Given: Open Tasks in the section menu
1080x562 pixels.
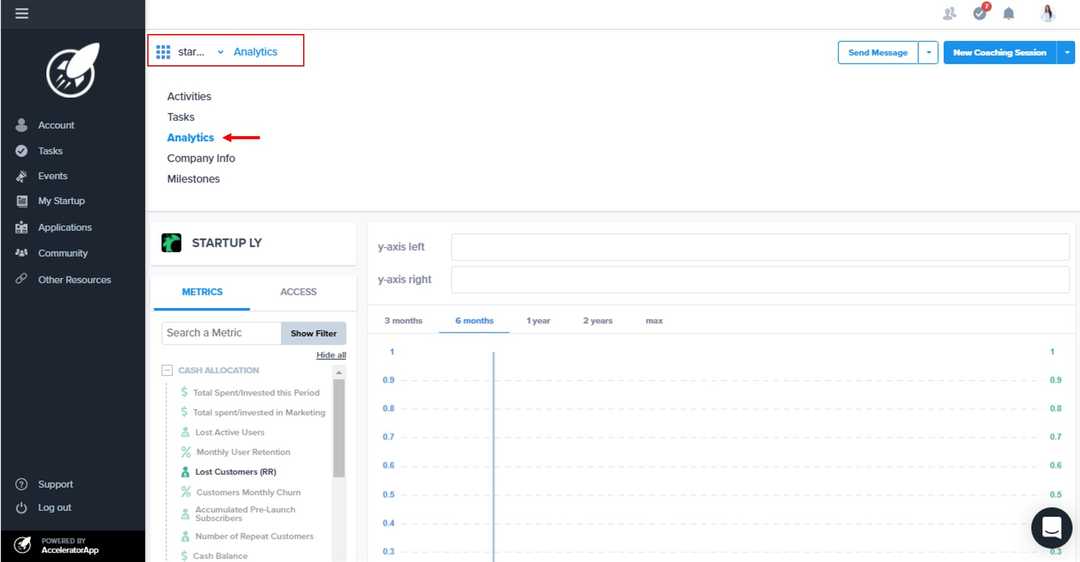Looking at the screenshot, I should click(180, 117).
